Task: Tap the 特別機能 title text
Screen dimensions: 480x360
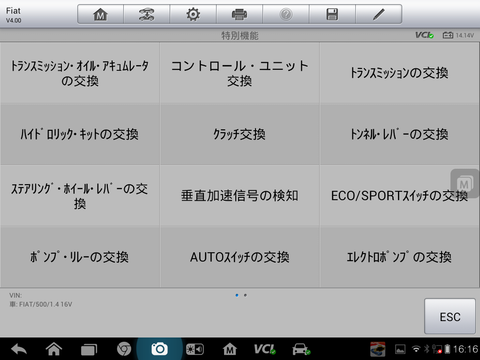Action: click(240, 35)
